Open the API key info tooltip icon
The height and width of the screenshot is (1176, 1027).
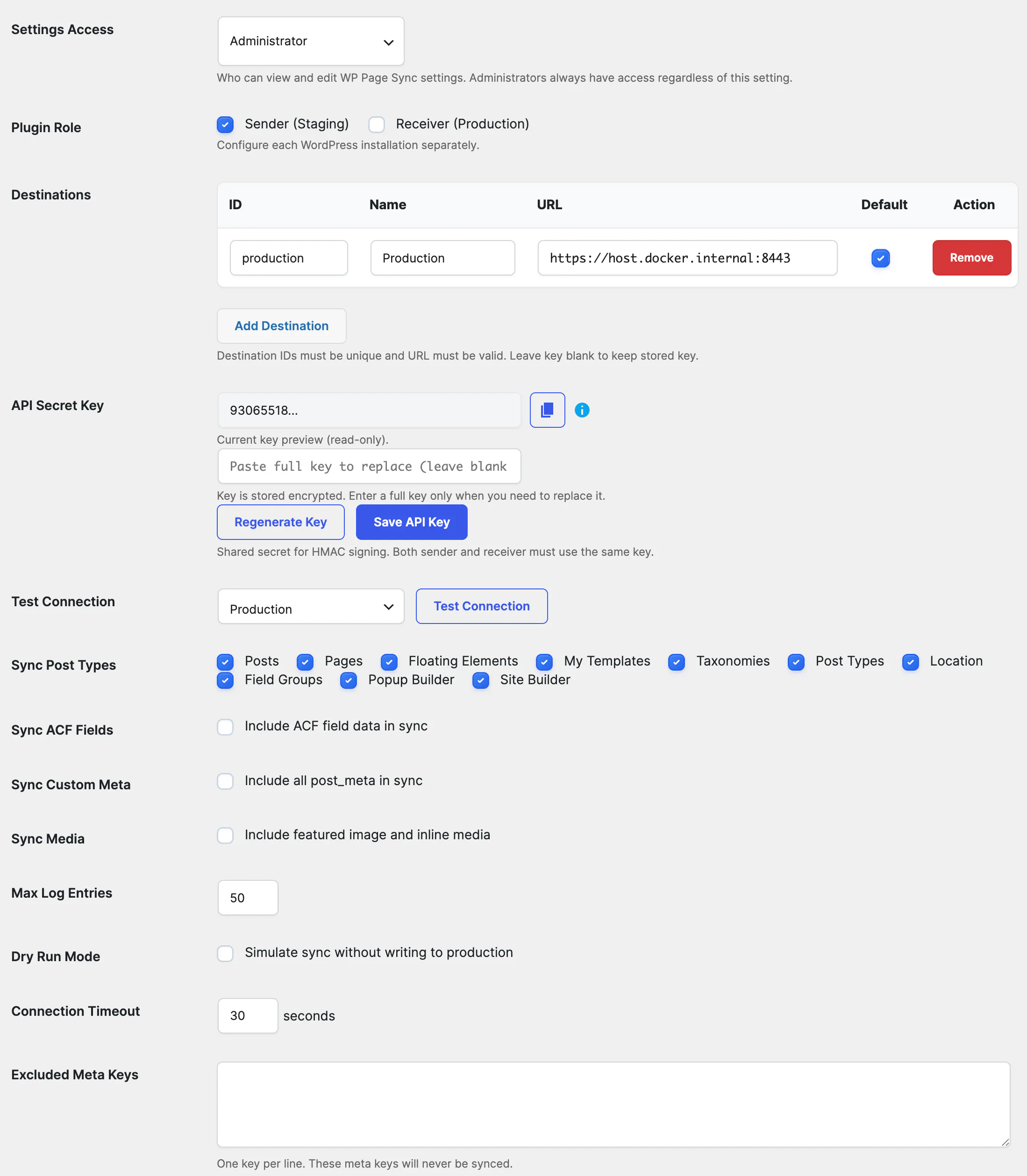tap(582, 410)
